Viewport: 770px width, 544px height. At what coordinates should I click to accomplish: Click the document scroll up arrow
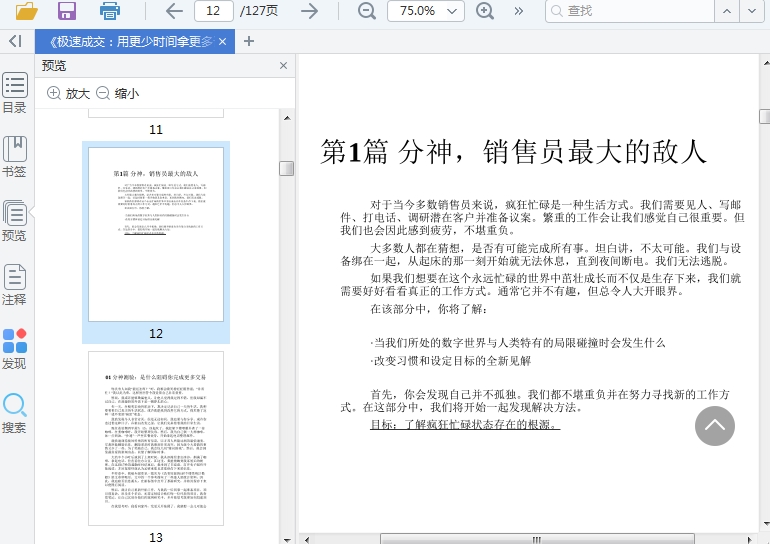765,63
